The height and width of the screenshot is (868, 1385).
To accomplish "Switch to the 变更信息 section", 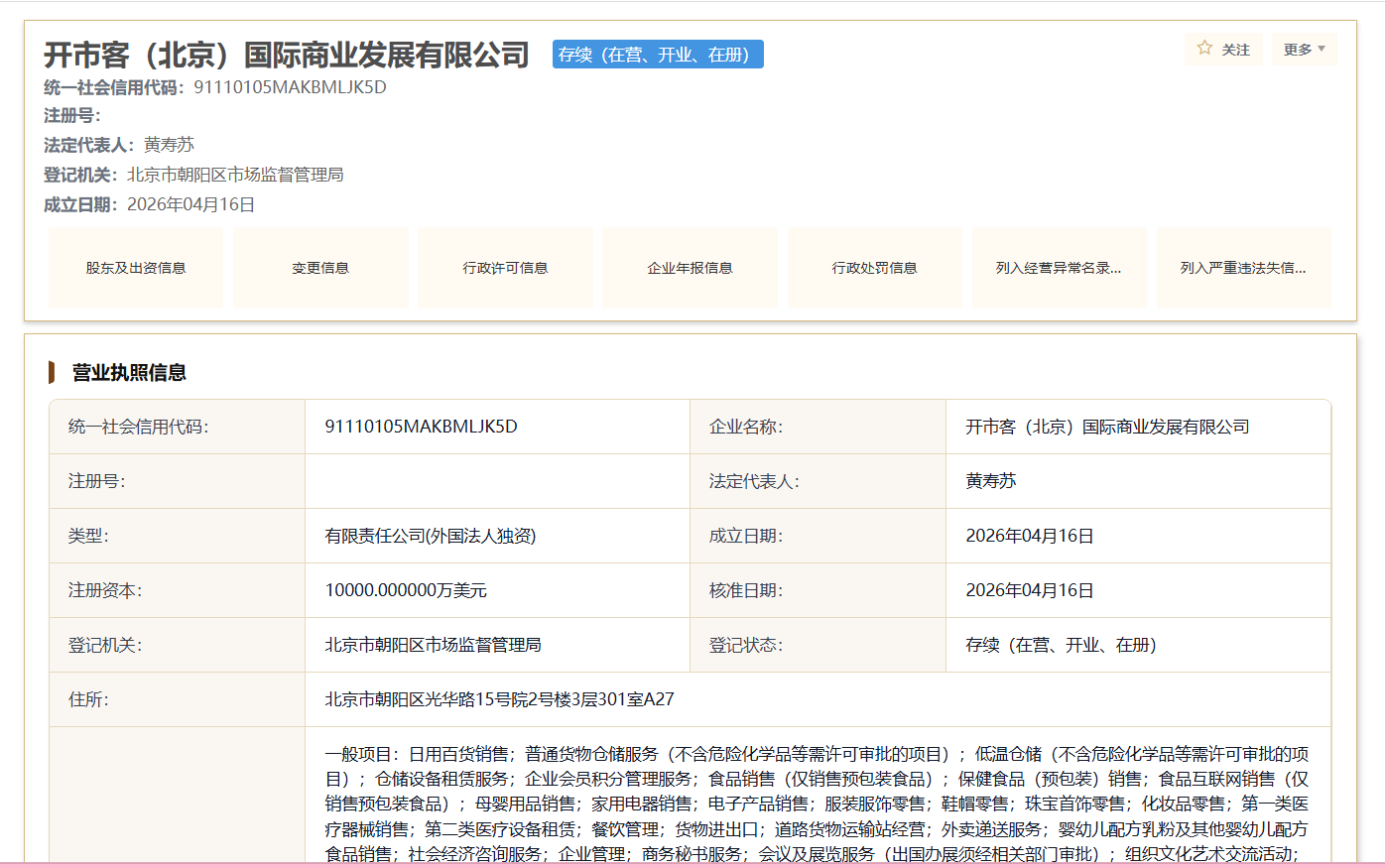I will pos(320,267).
